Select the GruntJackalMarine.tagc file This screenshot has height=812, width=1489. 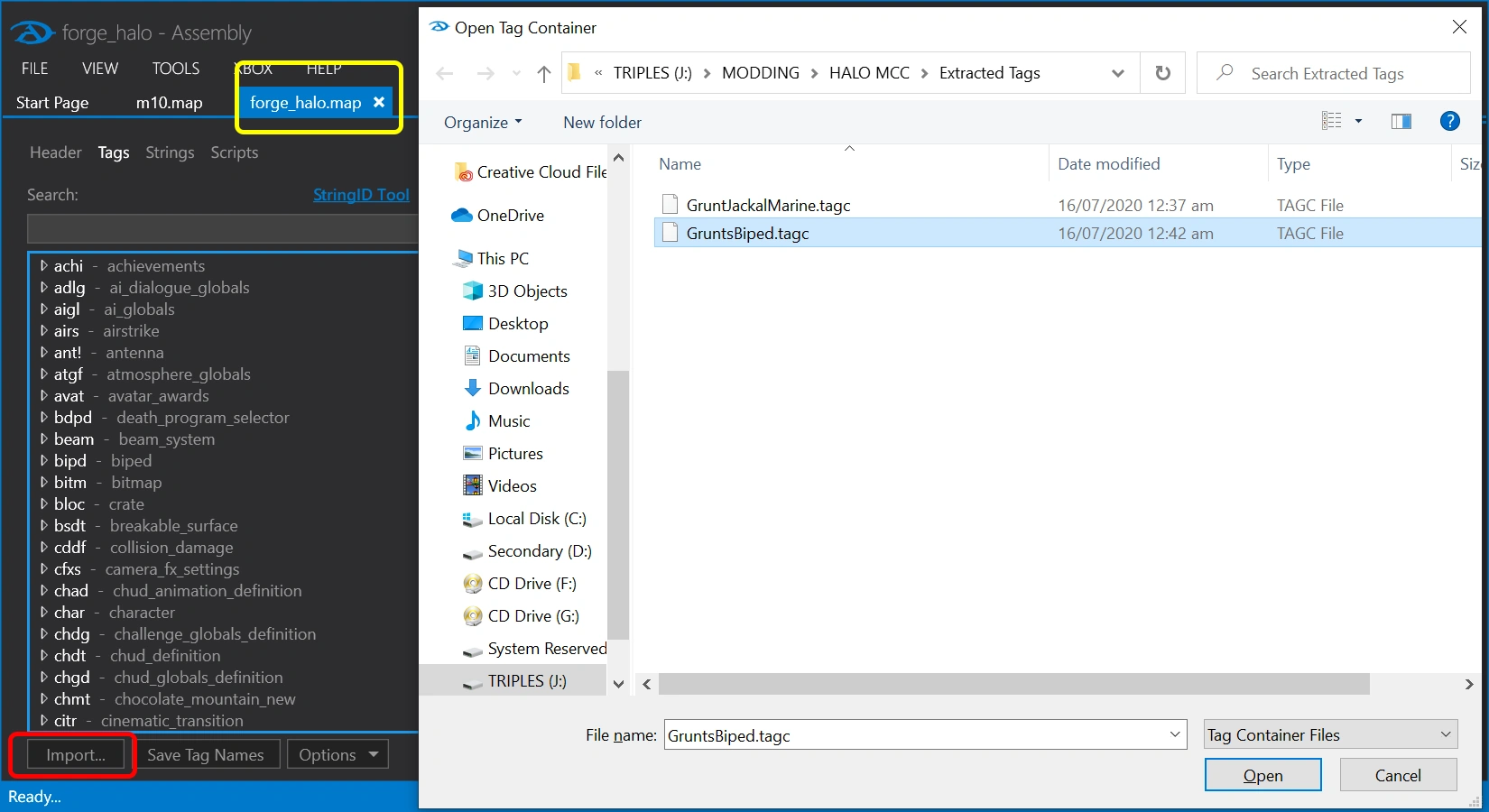tap(768, 205)
